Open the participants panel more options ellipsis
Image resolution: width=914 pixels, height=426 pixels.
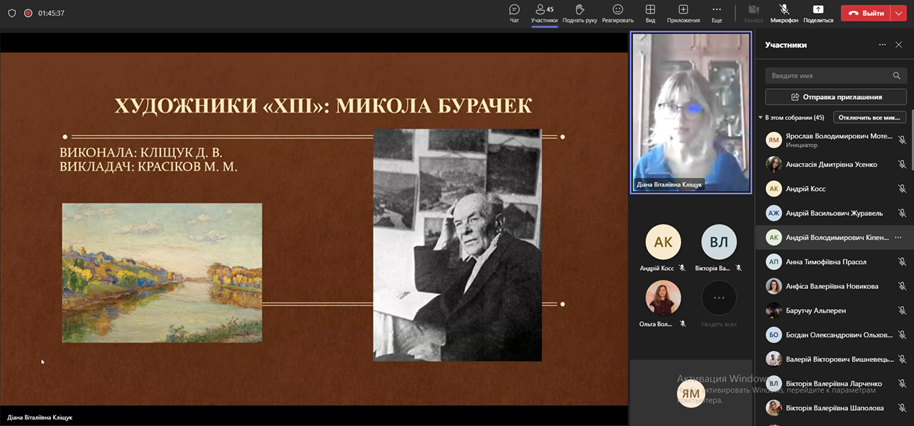tap(882, 45)
